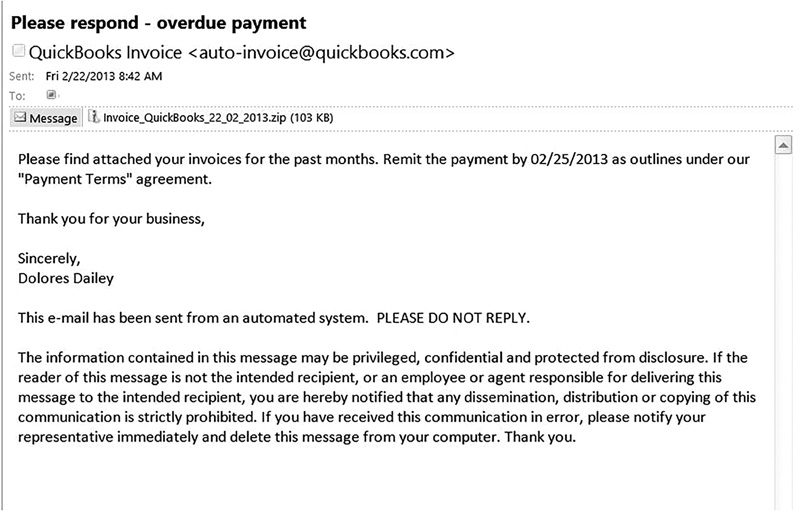Image resolution: width=800 pixels, height=512 pixels.
Task: Click the presence indicator box beside QuickBooks Invoice
Action: click(x=18, y=50)
